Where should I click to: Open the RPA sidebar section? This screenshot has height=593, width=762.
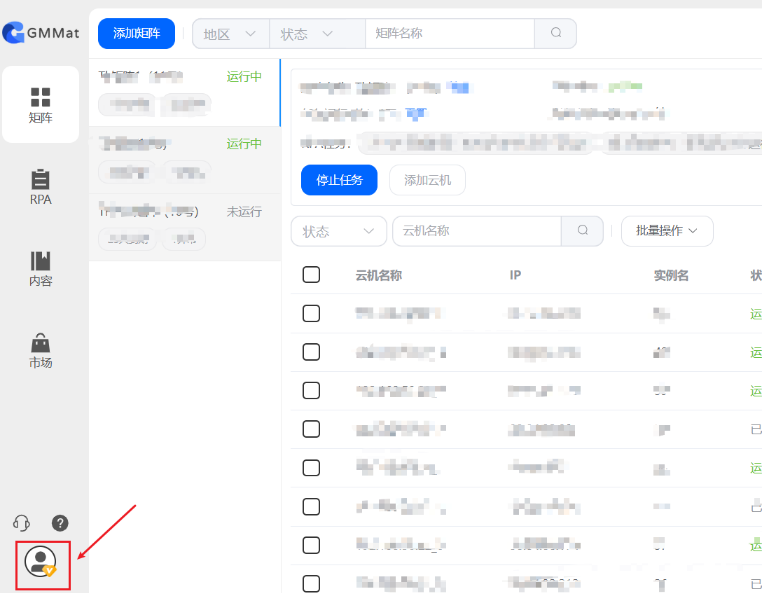(40, 187)
